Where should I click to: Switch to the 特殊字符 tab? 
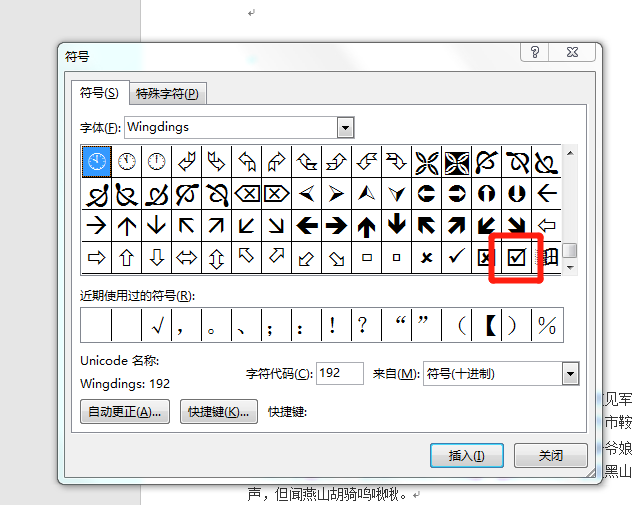[x=167, y=94]
